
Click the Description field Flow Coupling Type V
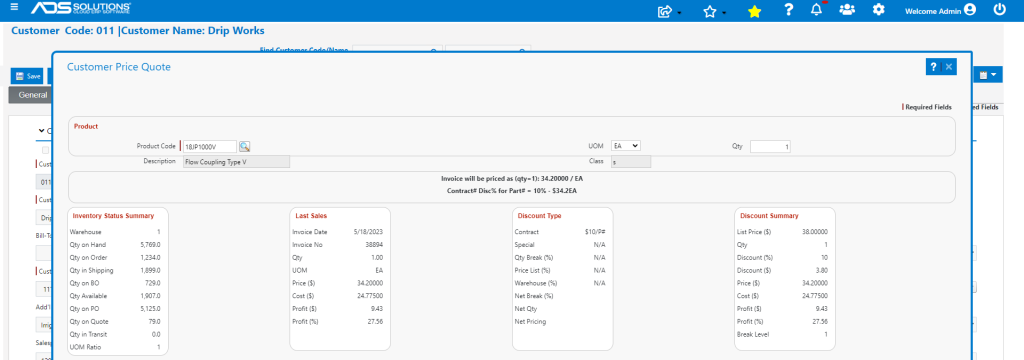[x=236, y=161]
